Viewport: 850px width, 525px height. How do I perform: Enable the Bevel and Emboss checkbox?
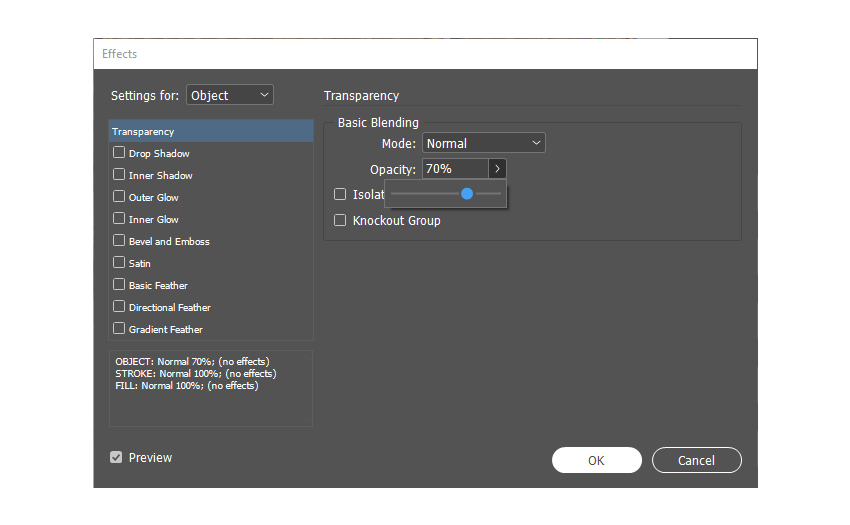(119, 240)
